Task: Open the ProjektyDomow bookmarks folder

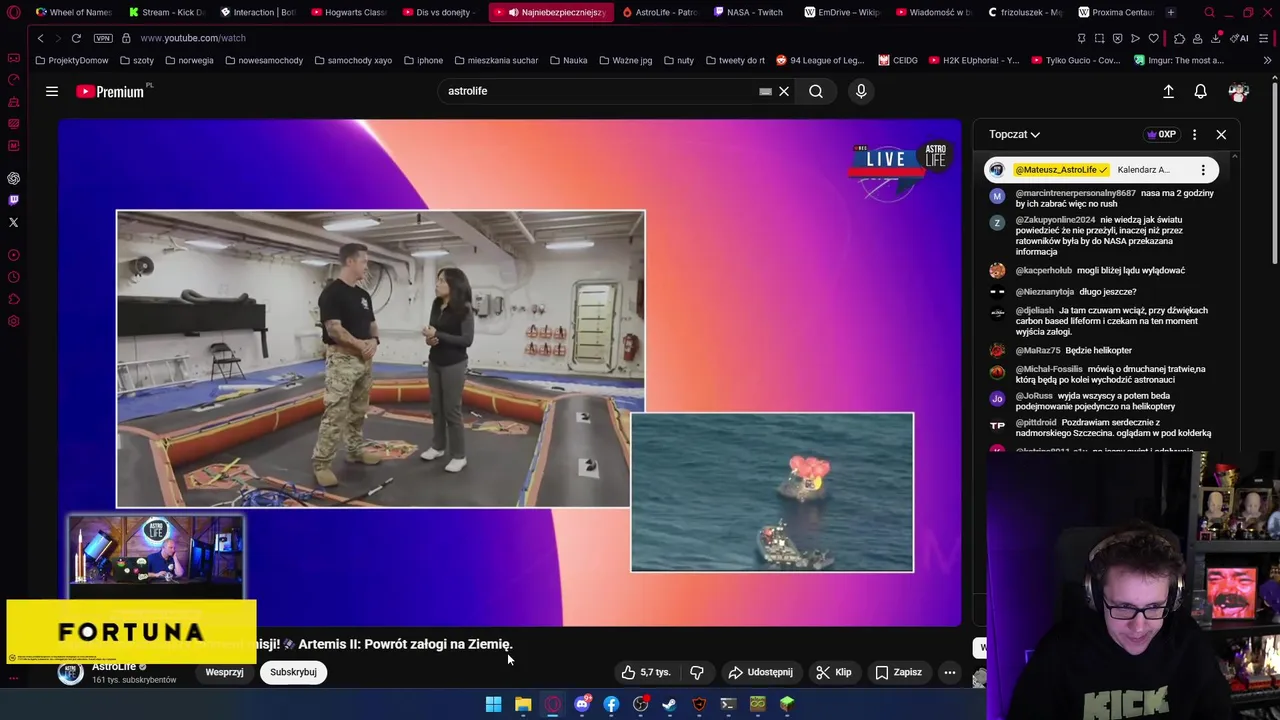Action: pos(71,60)
